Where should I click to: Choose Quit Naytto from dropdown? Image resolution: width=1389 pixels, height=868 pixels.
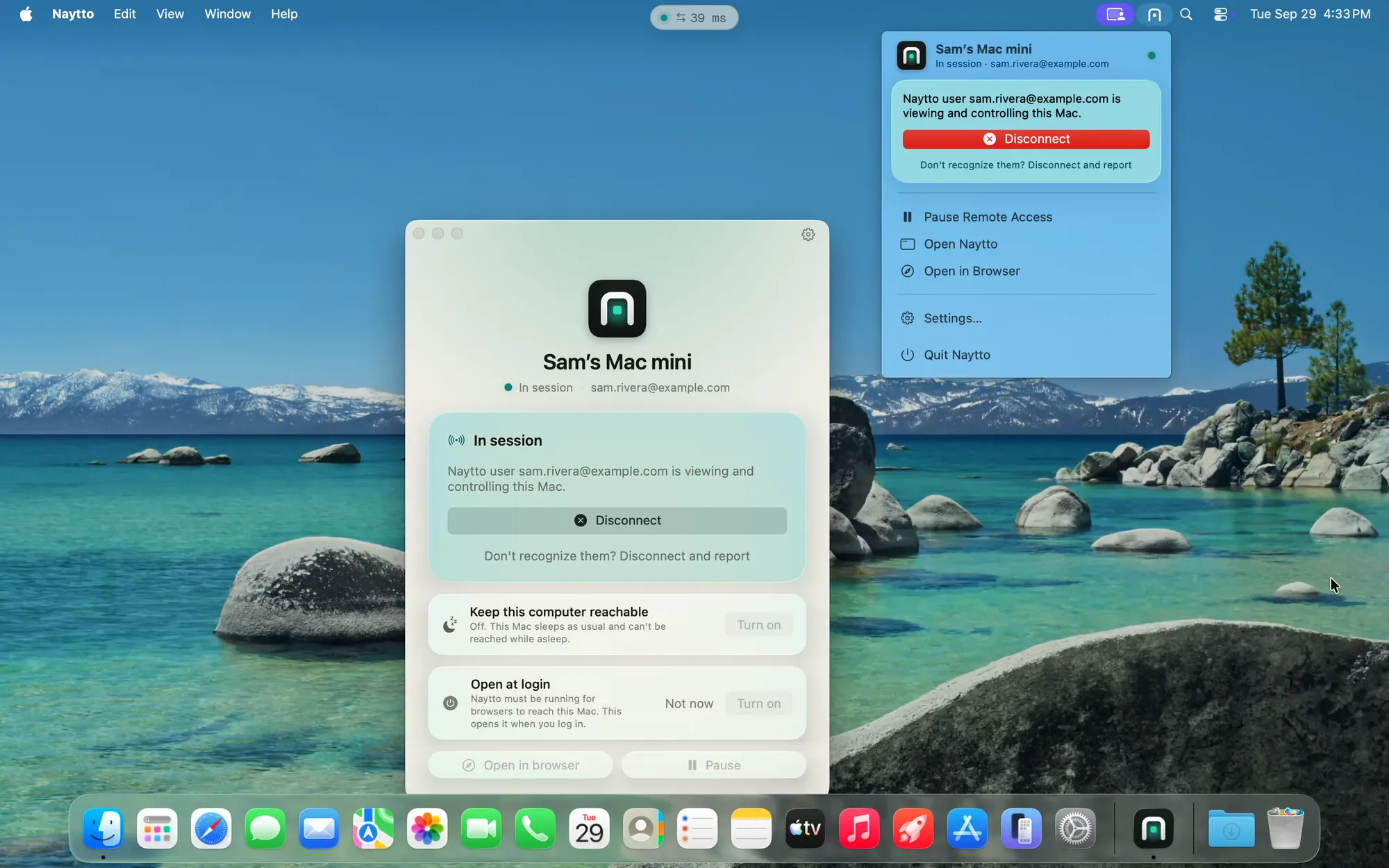(1026, 355)
